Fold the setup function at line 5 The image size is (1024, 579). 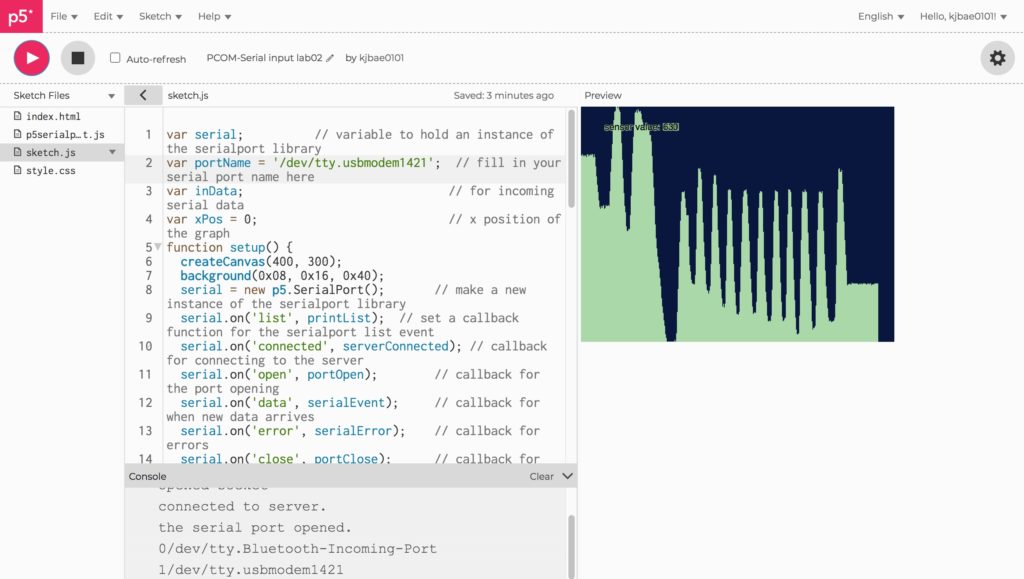[157, 247]
